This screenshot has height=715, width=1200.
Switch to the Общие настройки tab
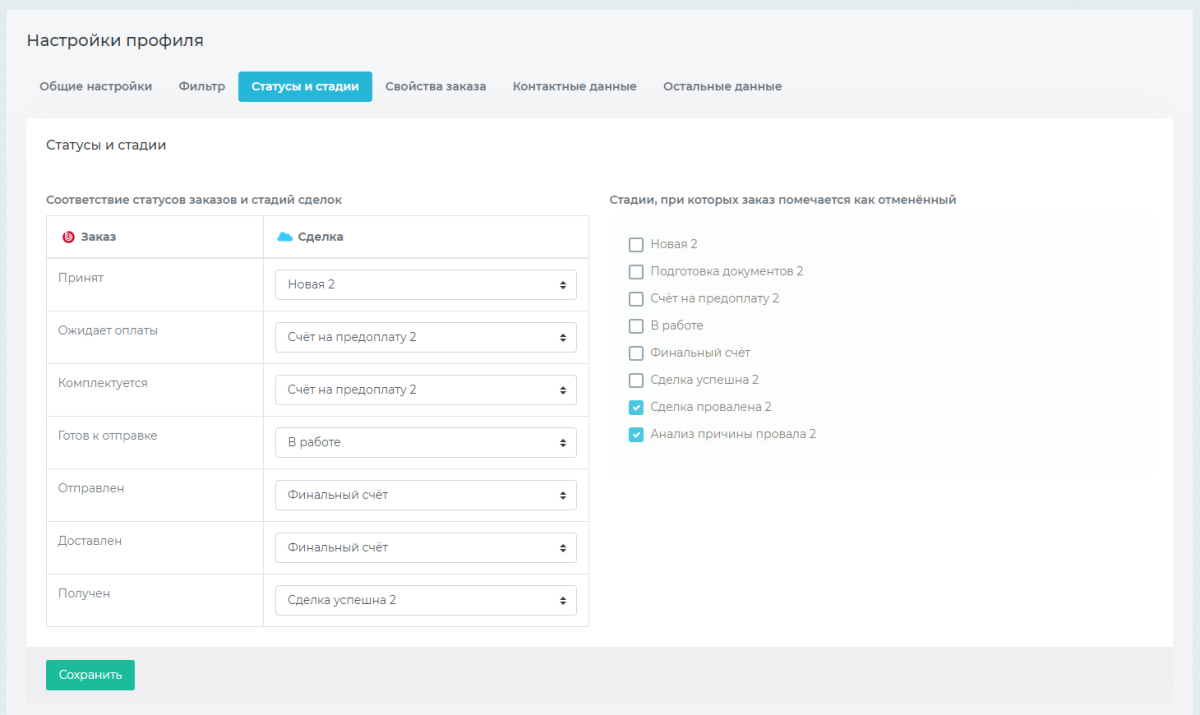(96, 87)
